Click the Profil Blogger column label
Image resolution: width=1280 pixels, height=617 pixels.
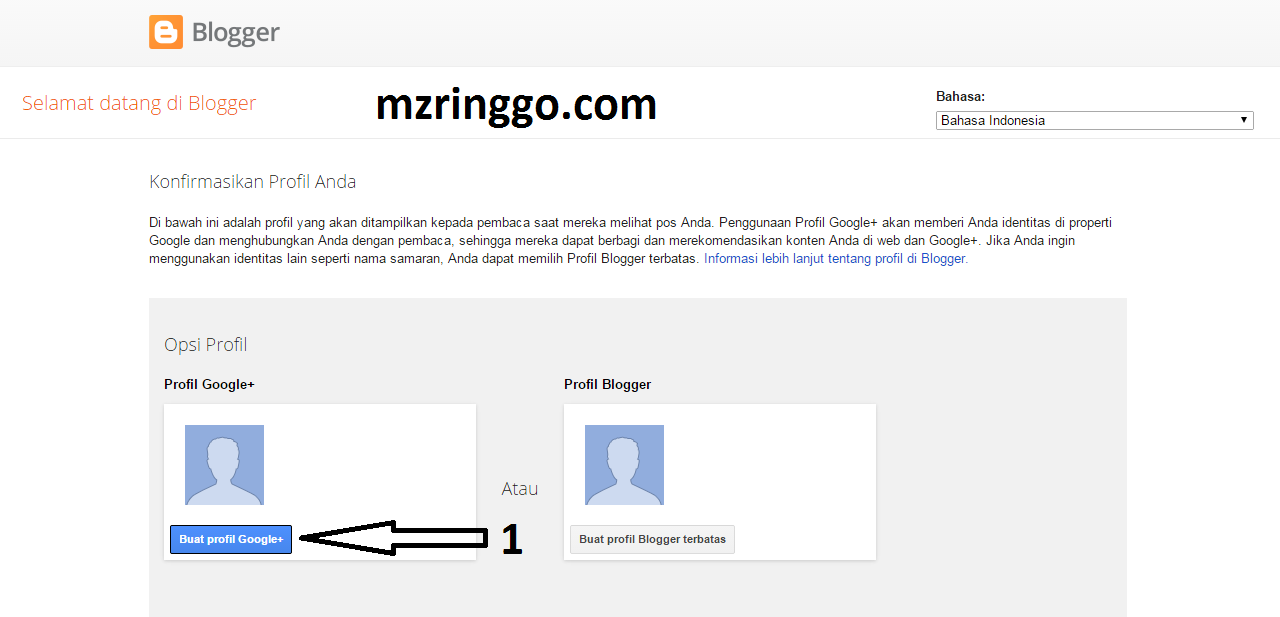[608, 384]
